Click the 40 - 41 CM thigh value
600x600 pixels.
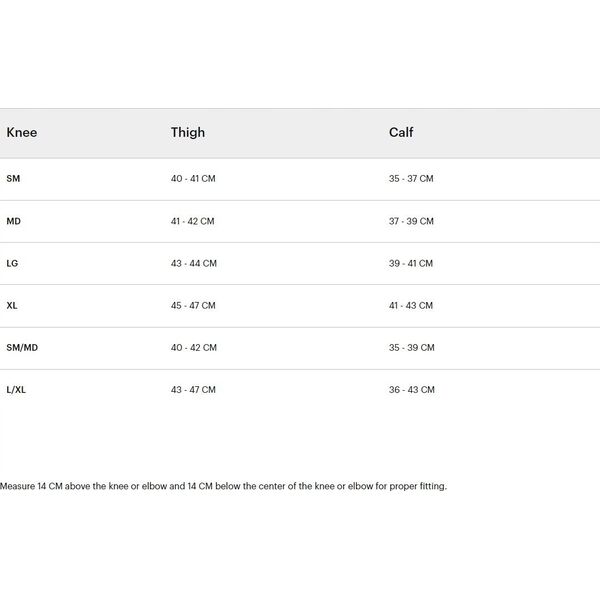(x=193, y=179)
